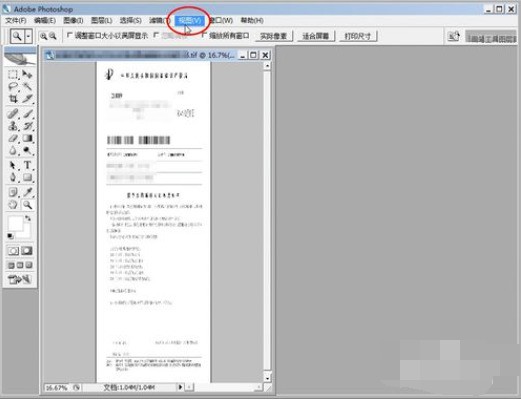Set full screen mode

pos(29,265)
